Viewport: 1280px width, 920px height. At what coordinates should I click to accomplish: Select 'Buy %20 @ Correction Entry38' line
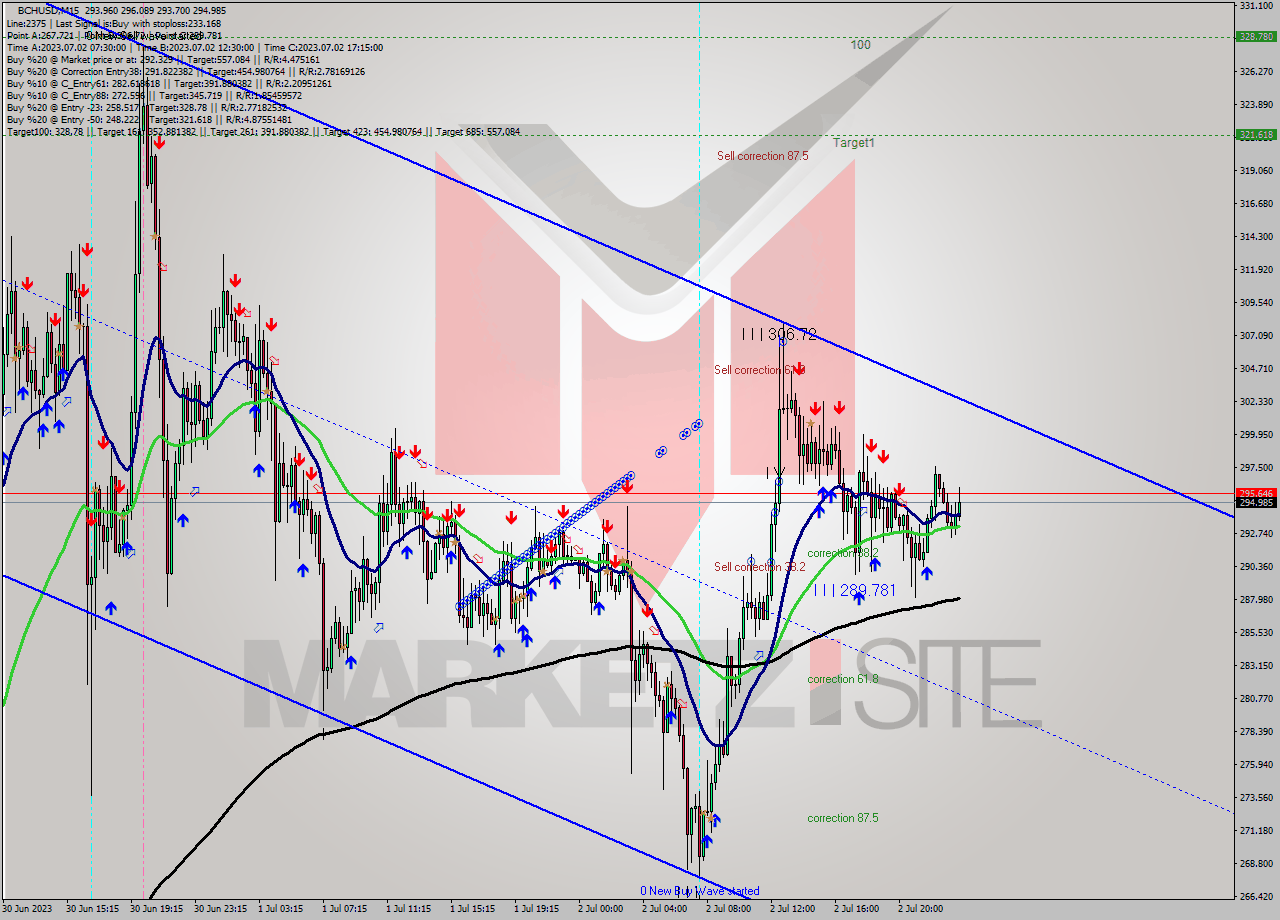[x=186, y=71]
